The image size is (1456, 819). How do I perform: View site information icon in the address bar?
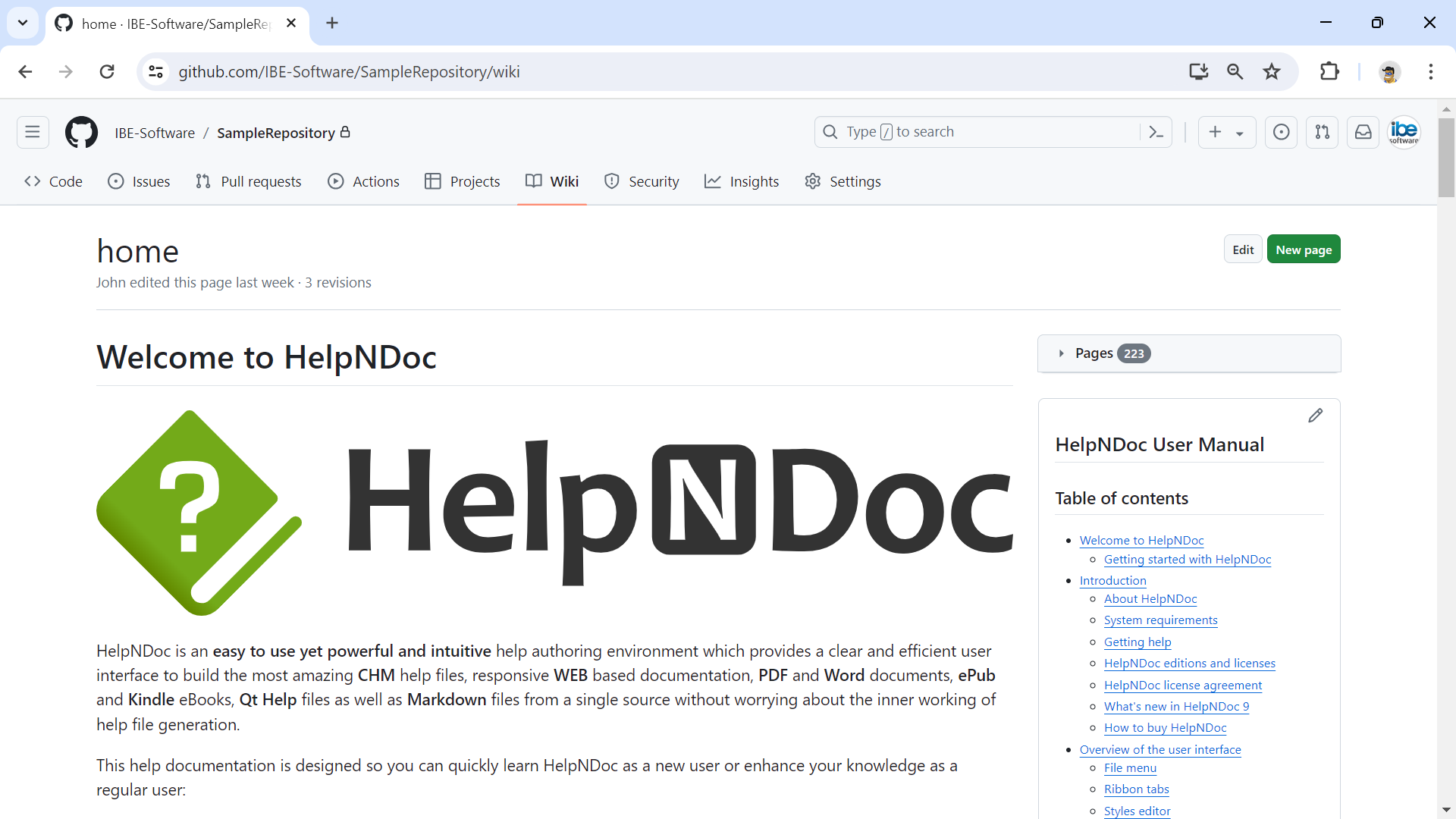[x=155, y=71]
